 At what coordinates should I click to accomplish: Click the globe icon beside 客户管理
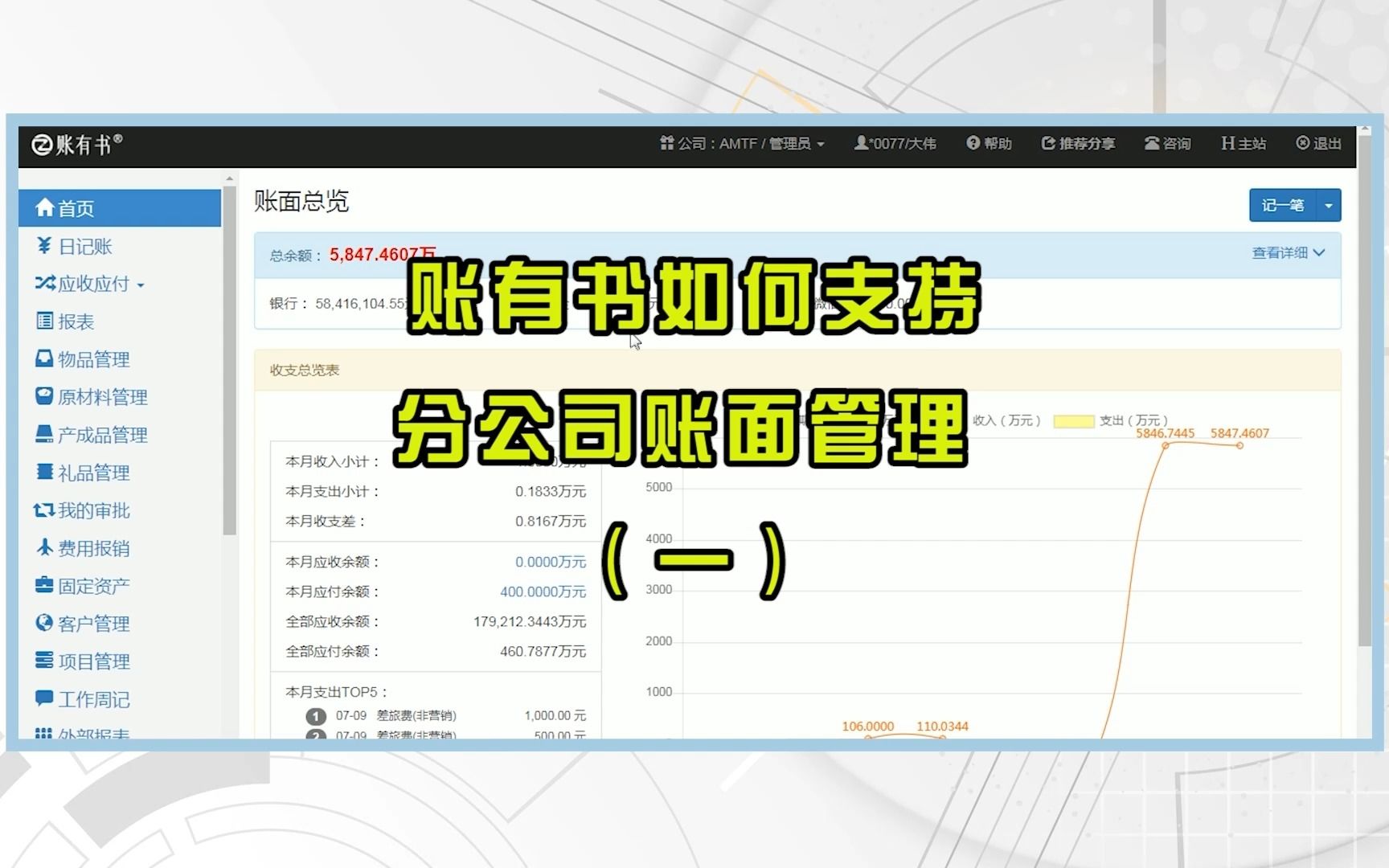click(45, 623)
